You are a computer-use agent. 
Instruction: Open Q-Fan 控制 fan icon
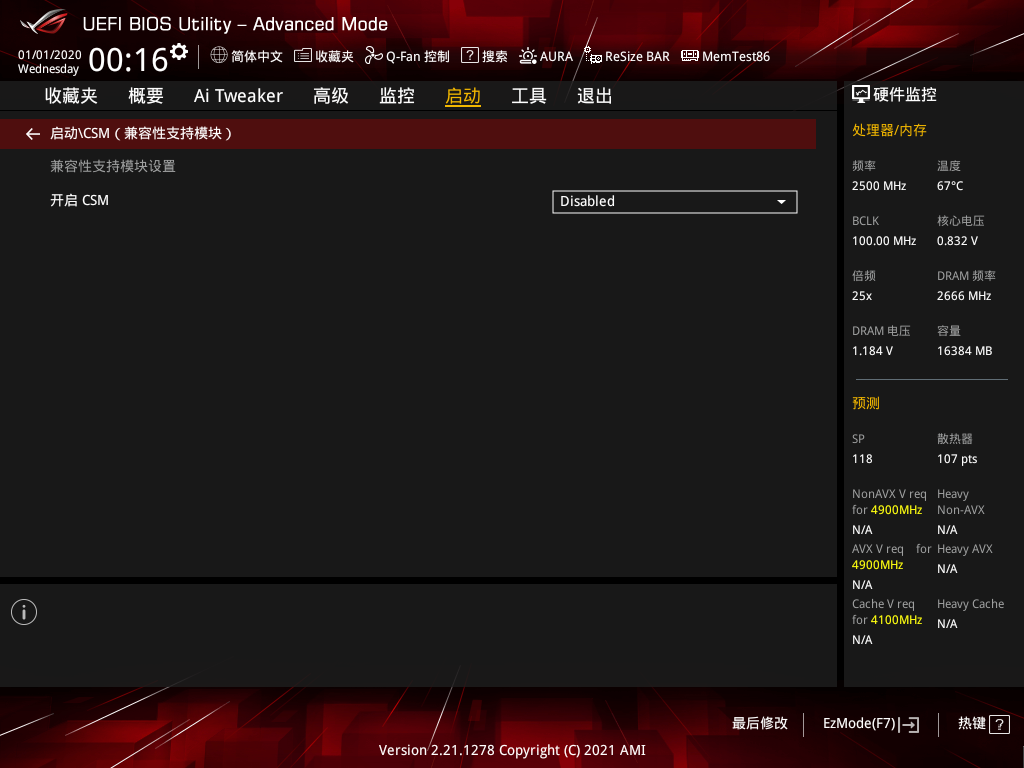(374, 56)
